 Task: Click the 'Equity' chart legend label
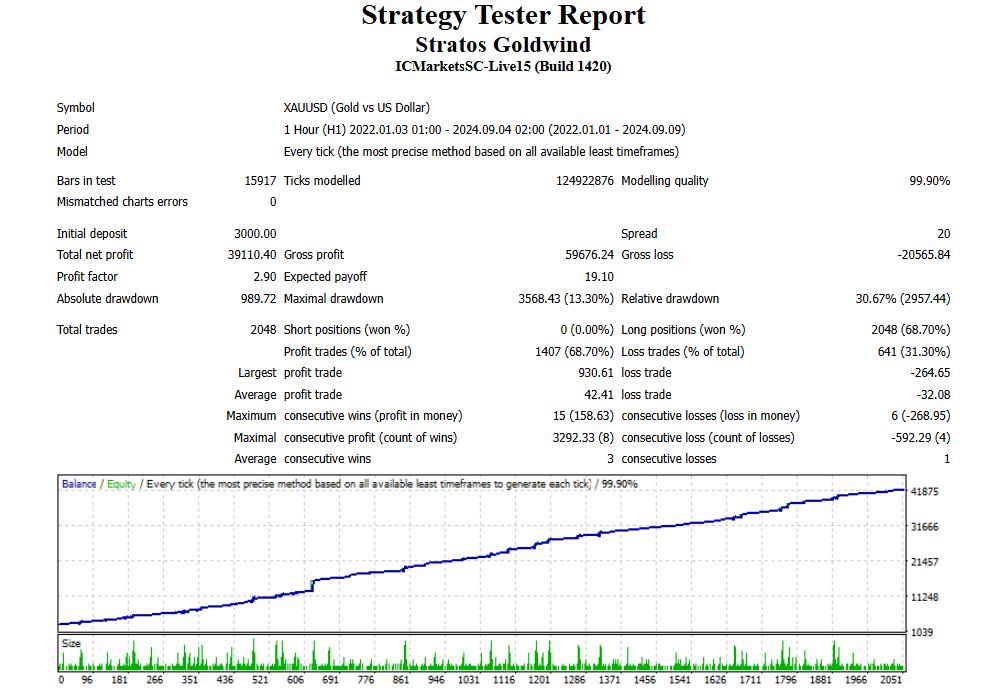pos(121,484)
